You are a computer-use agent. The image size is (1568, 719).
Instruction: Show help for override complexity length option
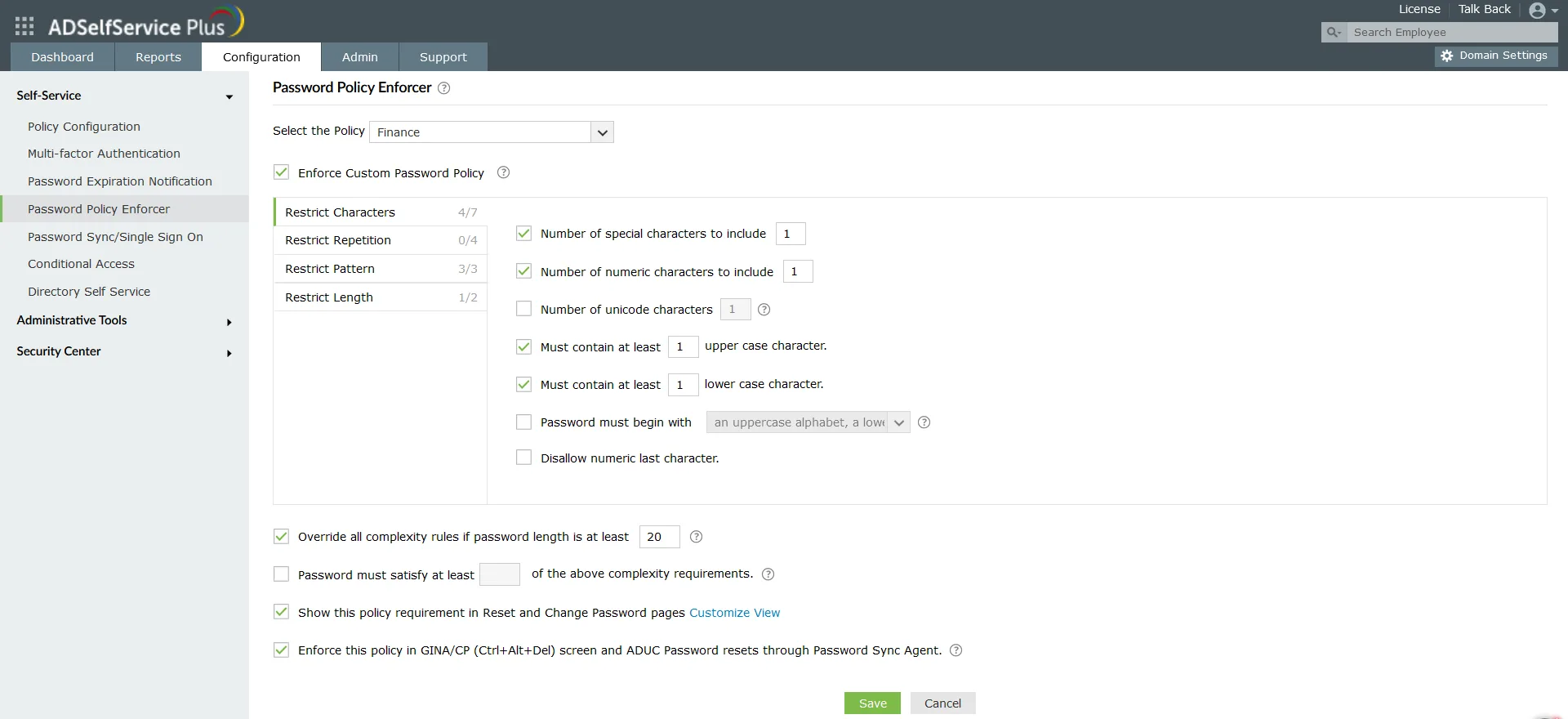(697, 537)
